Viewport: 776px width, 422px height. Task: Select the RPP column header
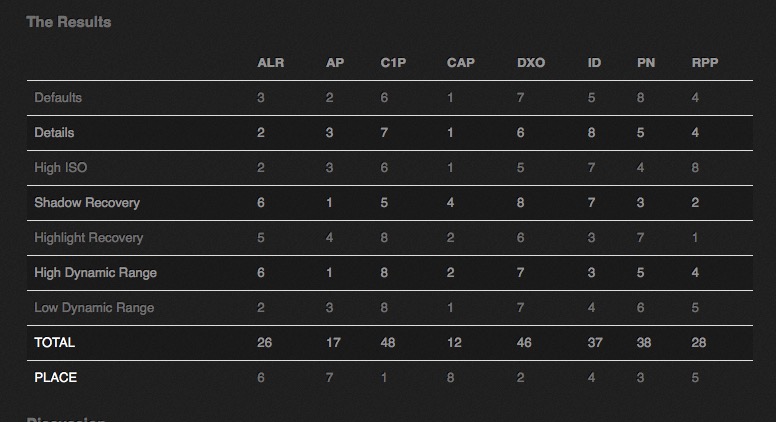pos(705,63)
